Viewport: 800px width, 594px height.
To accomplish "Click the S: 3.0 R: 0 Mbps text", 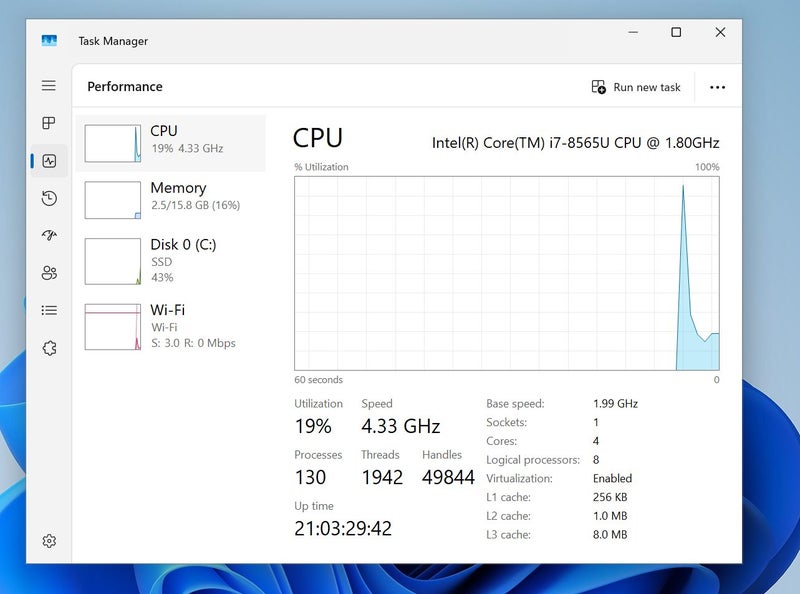I will tap(193, 343).
